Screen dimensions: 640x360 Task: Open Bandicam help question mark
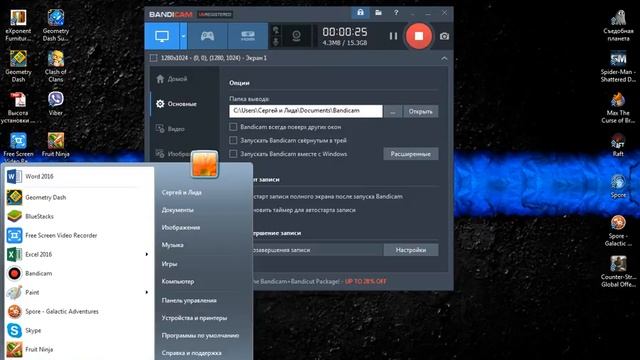(x=396, y=13)
